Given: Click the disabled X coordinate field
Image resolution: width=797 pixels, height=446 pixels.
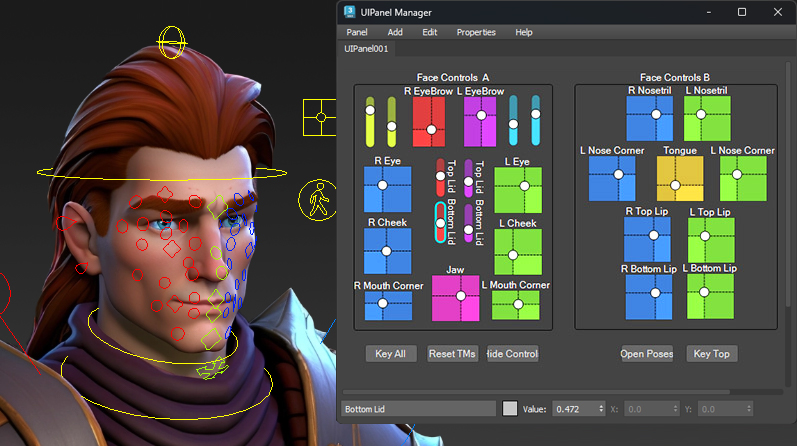Looking at the screenshot, I should (x=652, y=409).
